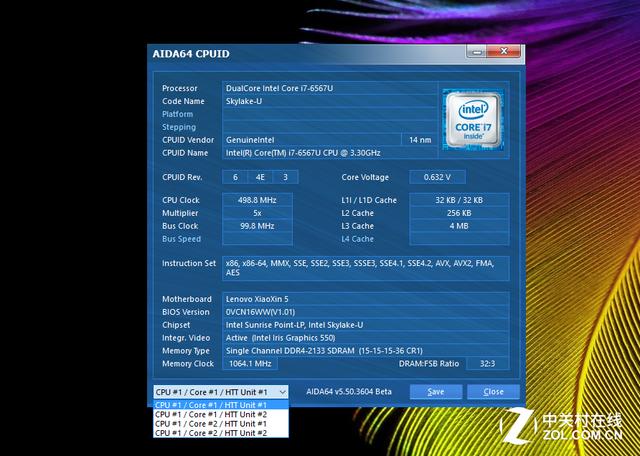Screen dimensions: 640x456
Task: Click the BIOS version 0VCN16WW(V1.01)
Action: click(366, 312)
